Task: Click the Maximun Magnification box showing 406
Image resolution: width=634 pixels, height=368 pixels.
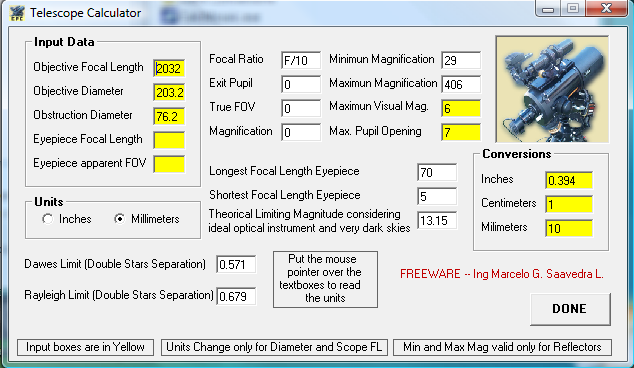Action: tap(461, 84)
